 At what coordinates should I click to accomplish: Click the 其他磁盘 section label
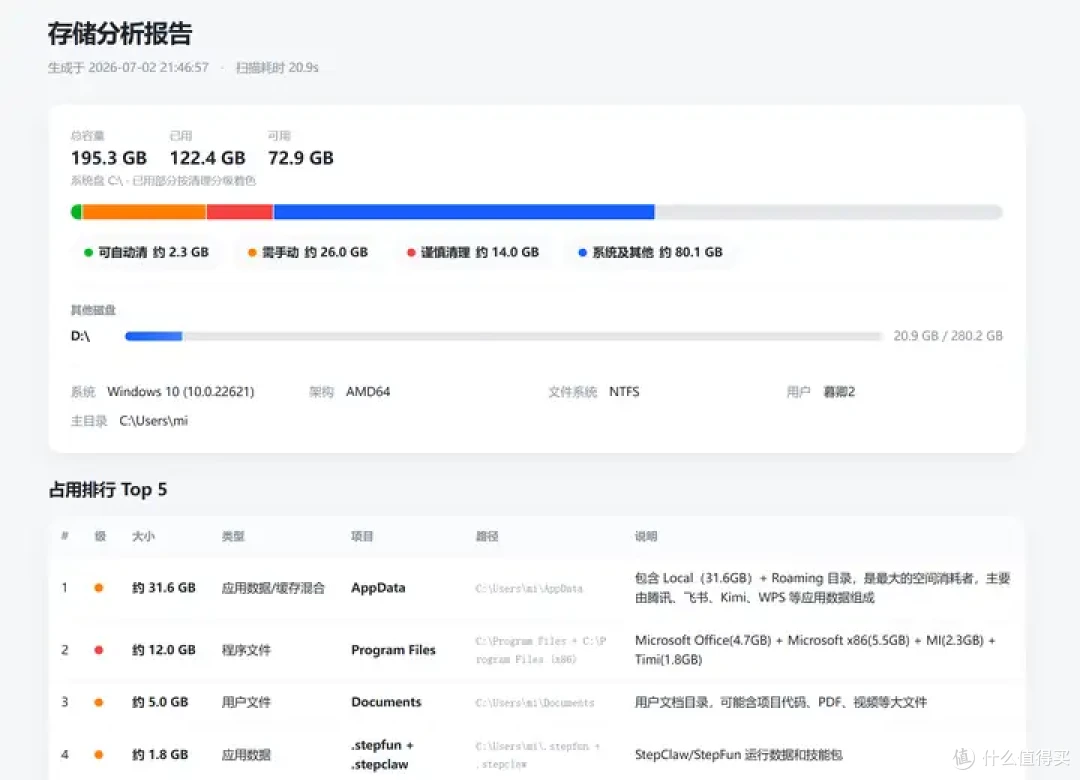(x=94, y=310)
